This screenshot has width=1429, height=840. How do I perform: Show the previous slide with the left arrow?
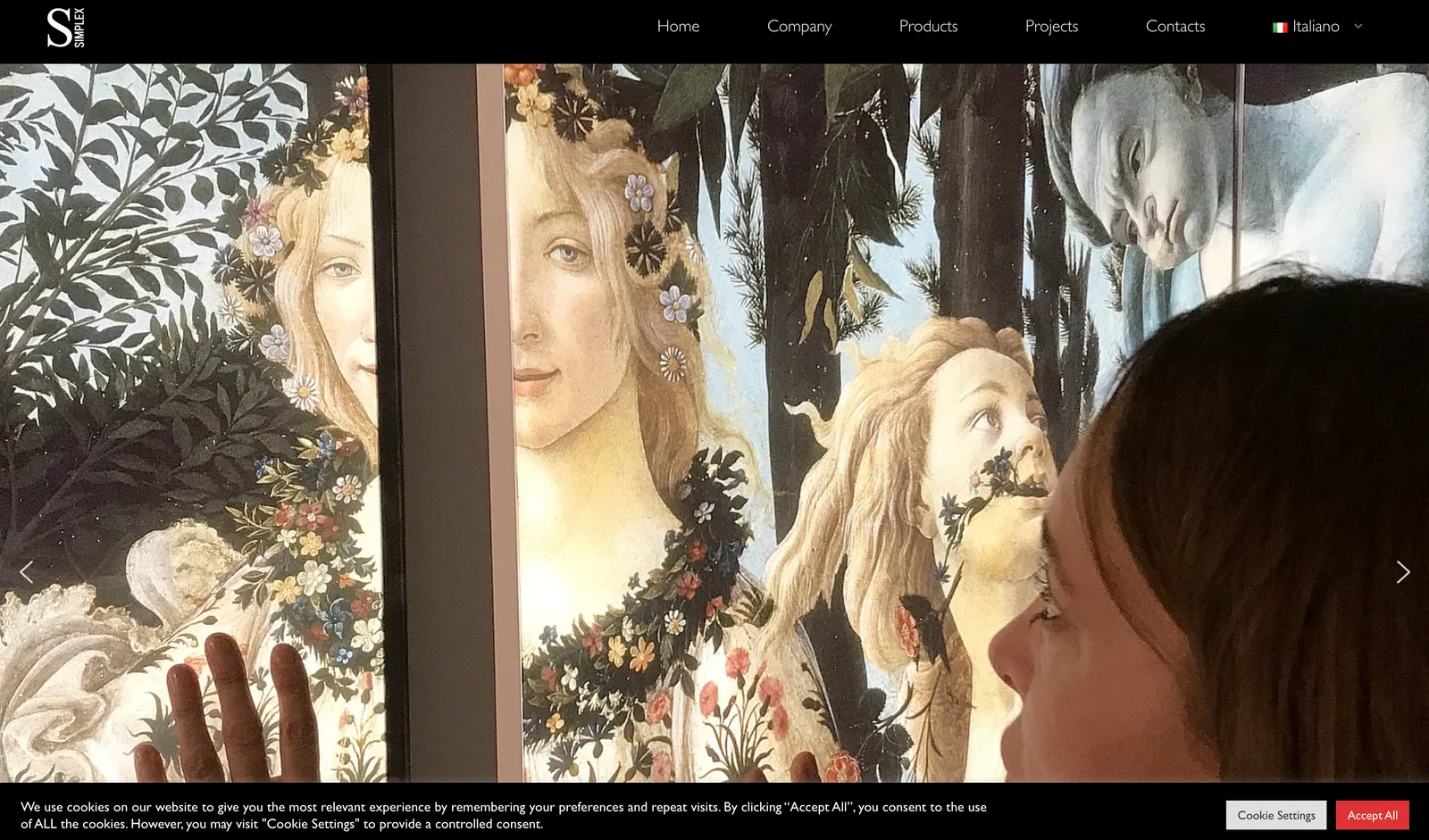26,571
